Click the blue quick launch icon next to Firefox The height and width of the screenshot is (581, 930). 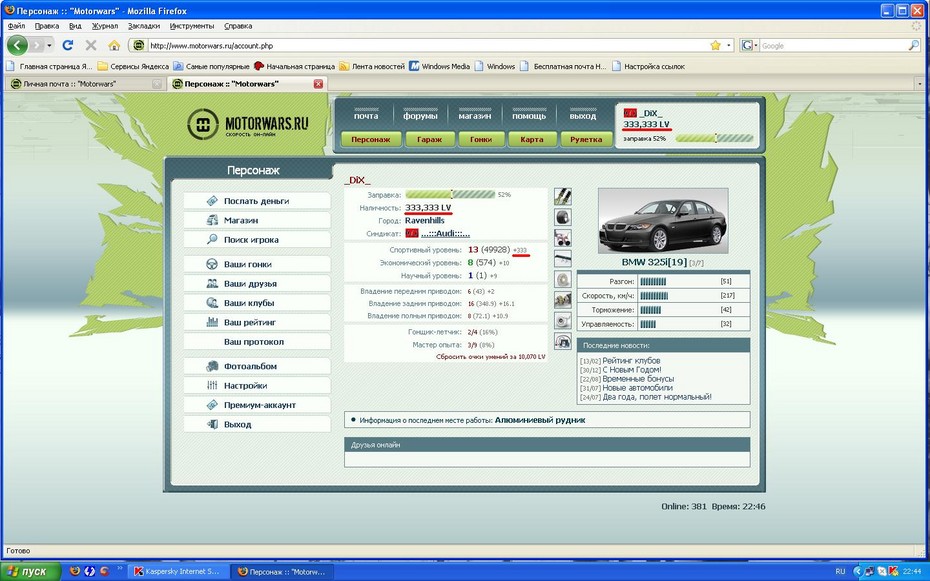pos(90,572)
